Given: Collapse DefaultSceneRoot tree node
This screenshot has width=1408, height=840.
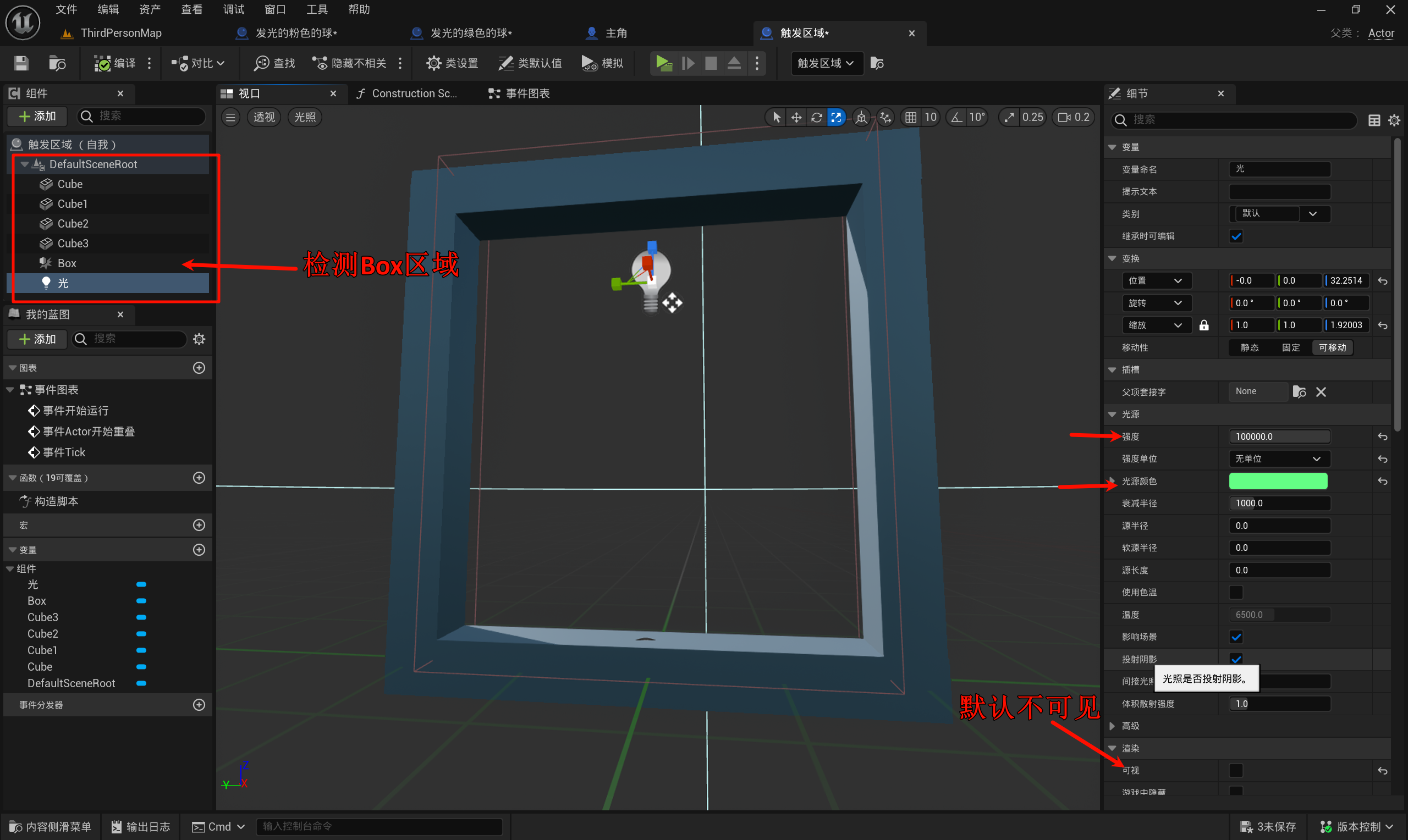Looking at the screenshot, I should click(x=24, y=164).
